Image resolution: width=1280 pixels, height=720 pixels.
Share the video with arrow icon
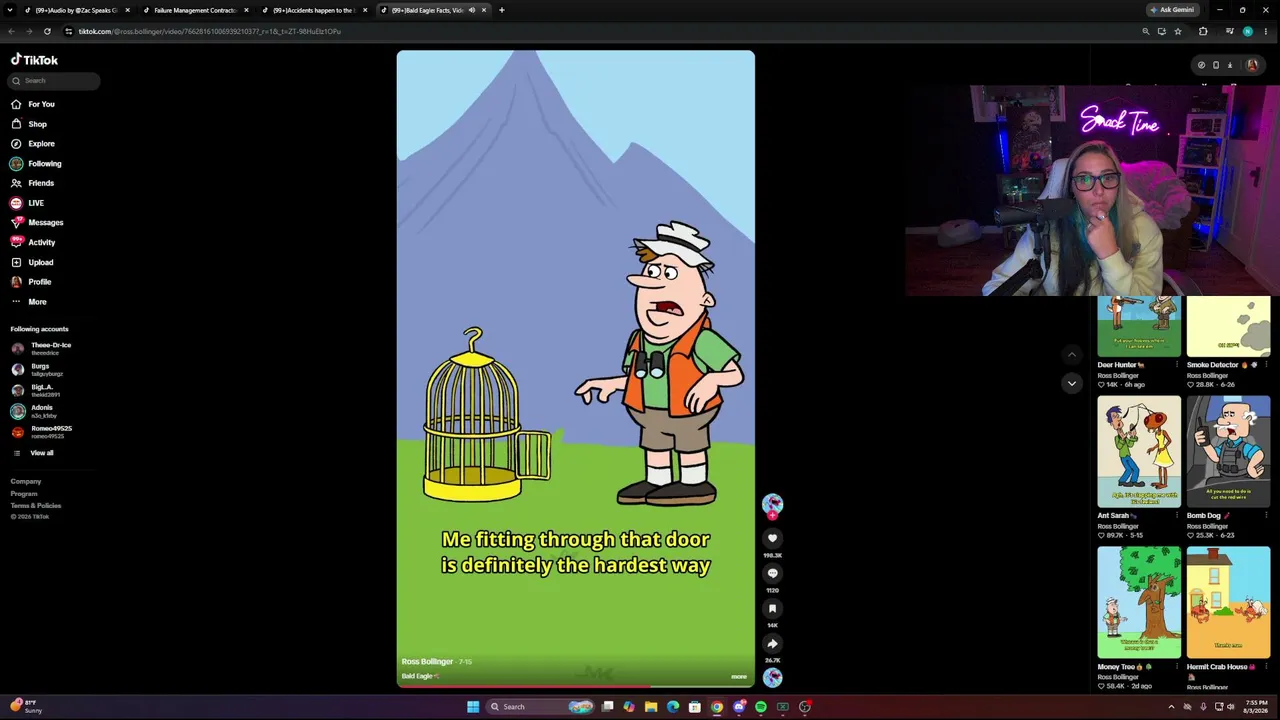point(772,643)
